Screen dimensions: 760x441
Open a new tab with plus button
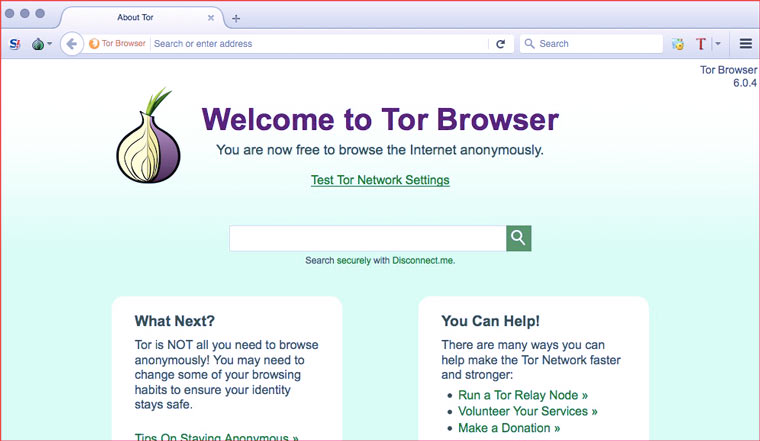tap(236, 18)
